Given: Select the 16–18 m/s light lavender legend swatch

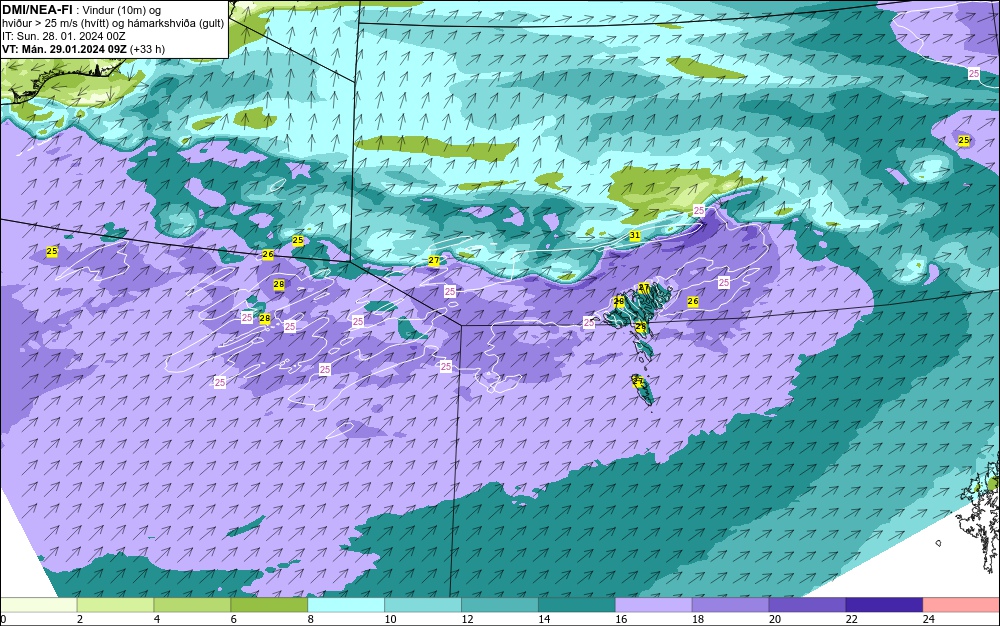Looking at the screenshot, I should tap(654, 604).
